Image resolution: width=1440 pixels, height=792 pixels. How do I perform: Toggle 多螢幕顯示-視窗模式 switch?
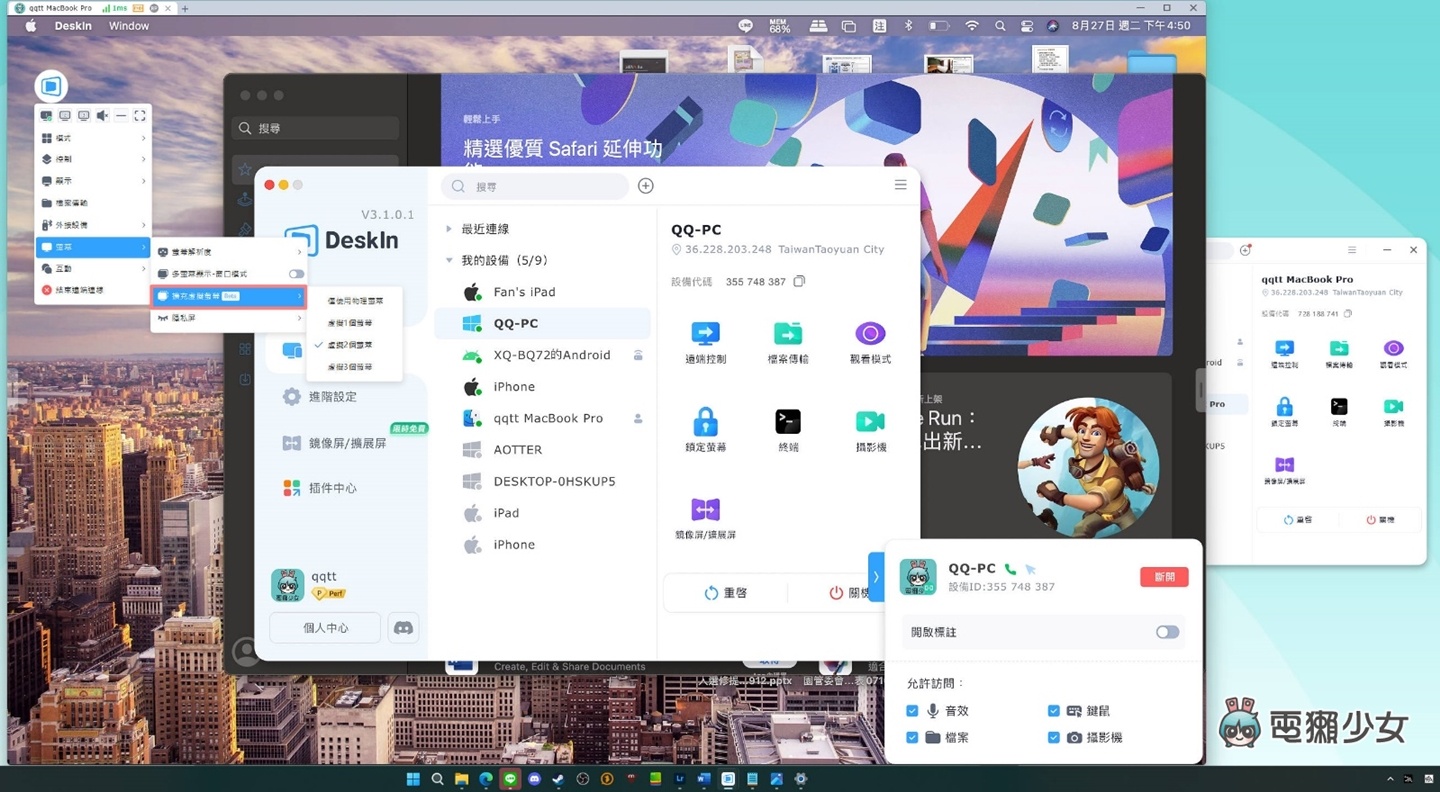(296, 274)
